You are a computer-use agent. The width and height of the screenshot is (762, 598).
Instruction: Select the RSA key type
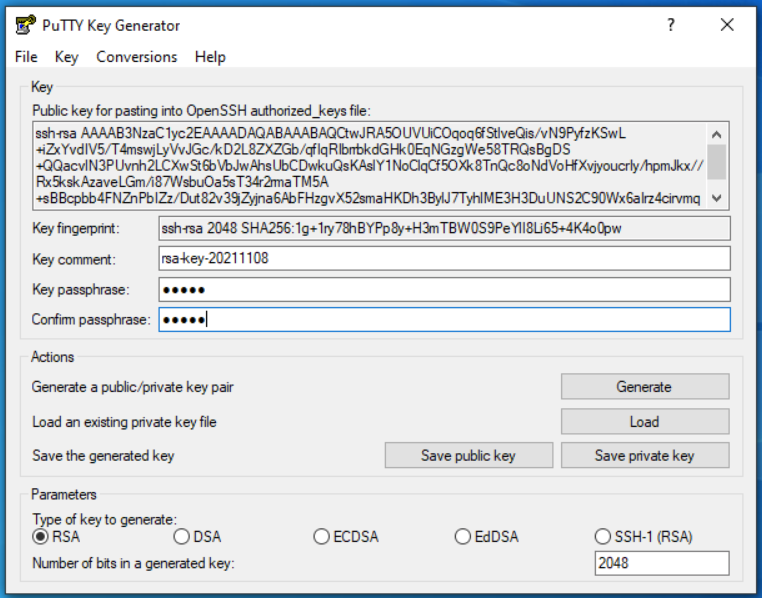(41, 537)
